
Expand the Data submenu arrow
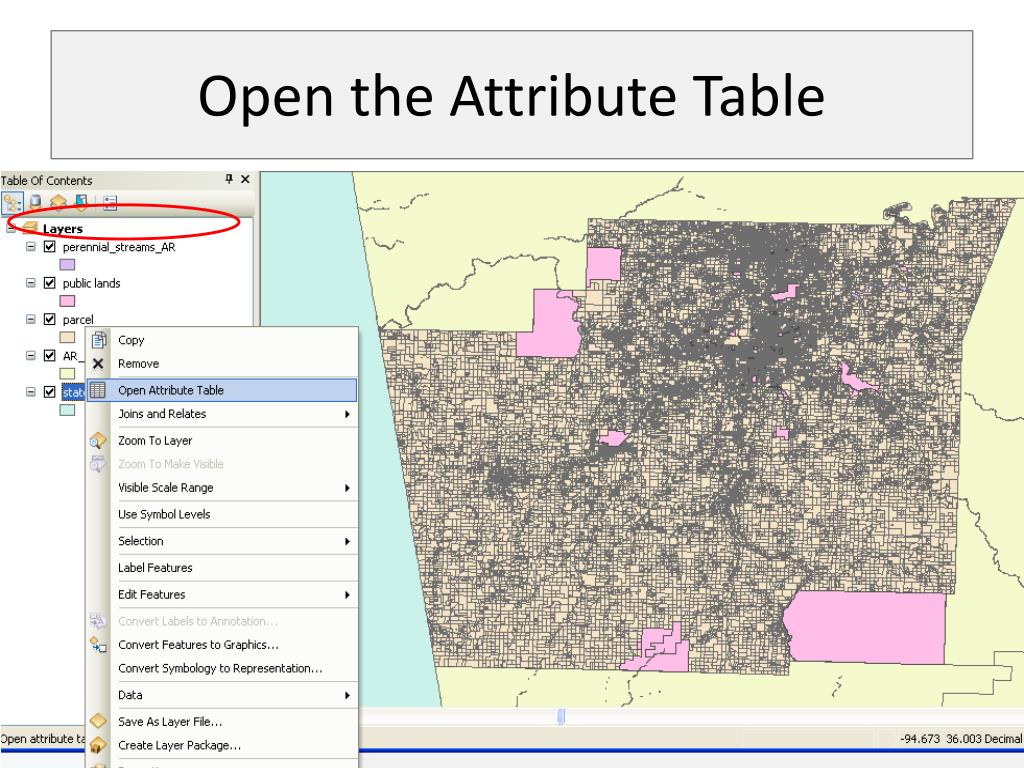point(347,696)
